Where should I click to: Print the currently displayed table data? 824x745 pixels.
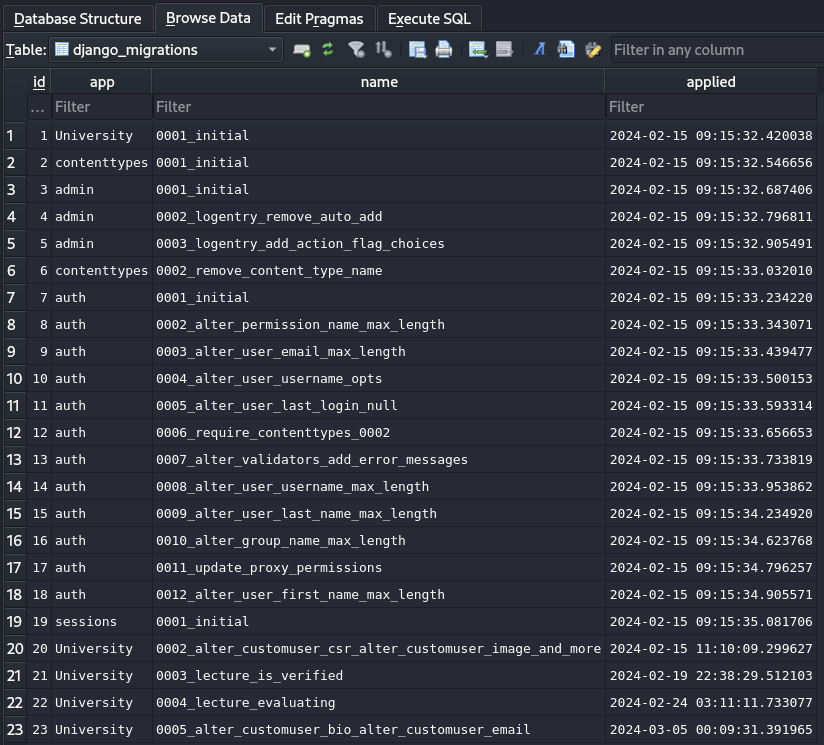pos(444,50)
